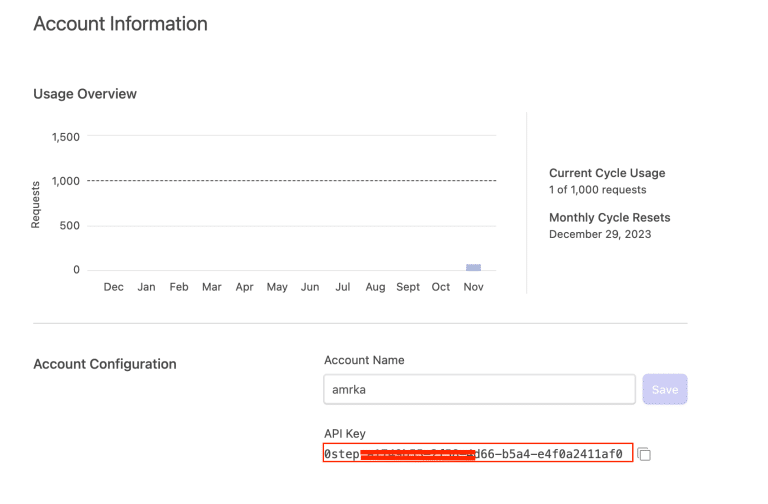
Task: Click the Current Cycle Usage heading
Action: [x=607, y=173]
